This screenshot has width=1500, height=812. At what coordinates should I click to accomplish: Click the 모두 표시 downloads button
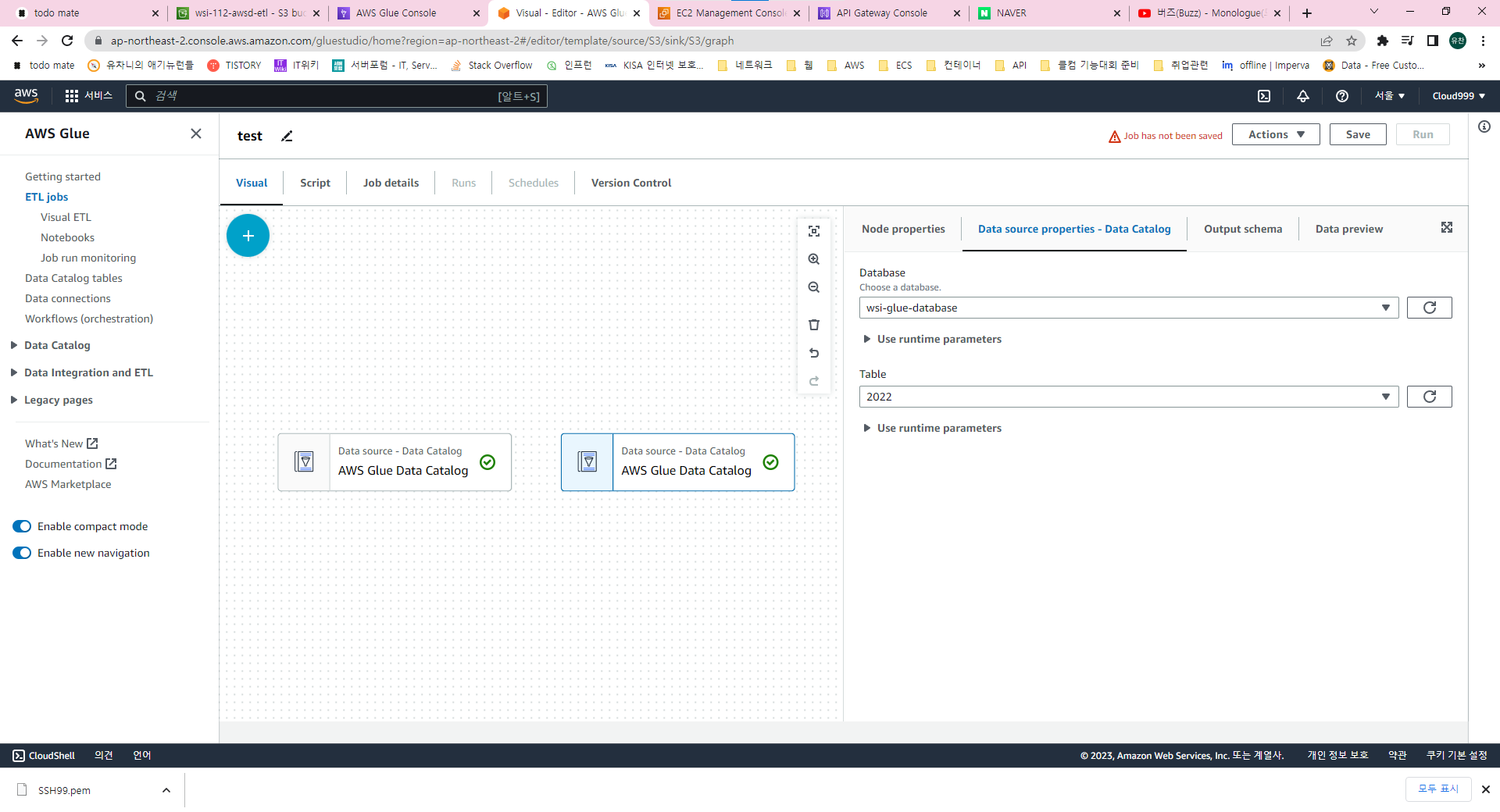point(1438,789)
